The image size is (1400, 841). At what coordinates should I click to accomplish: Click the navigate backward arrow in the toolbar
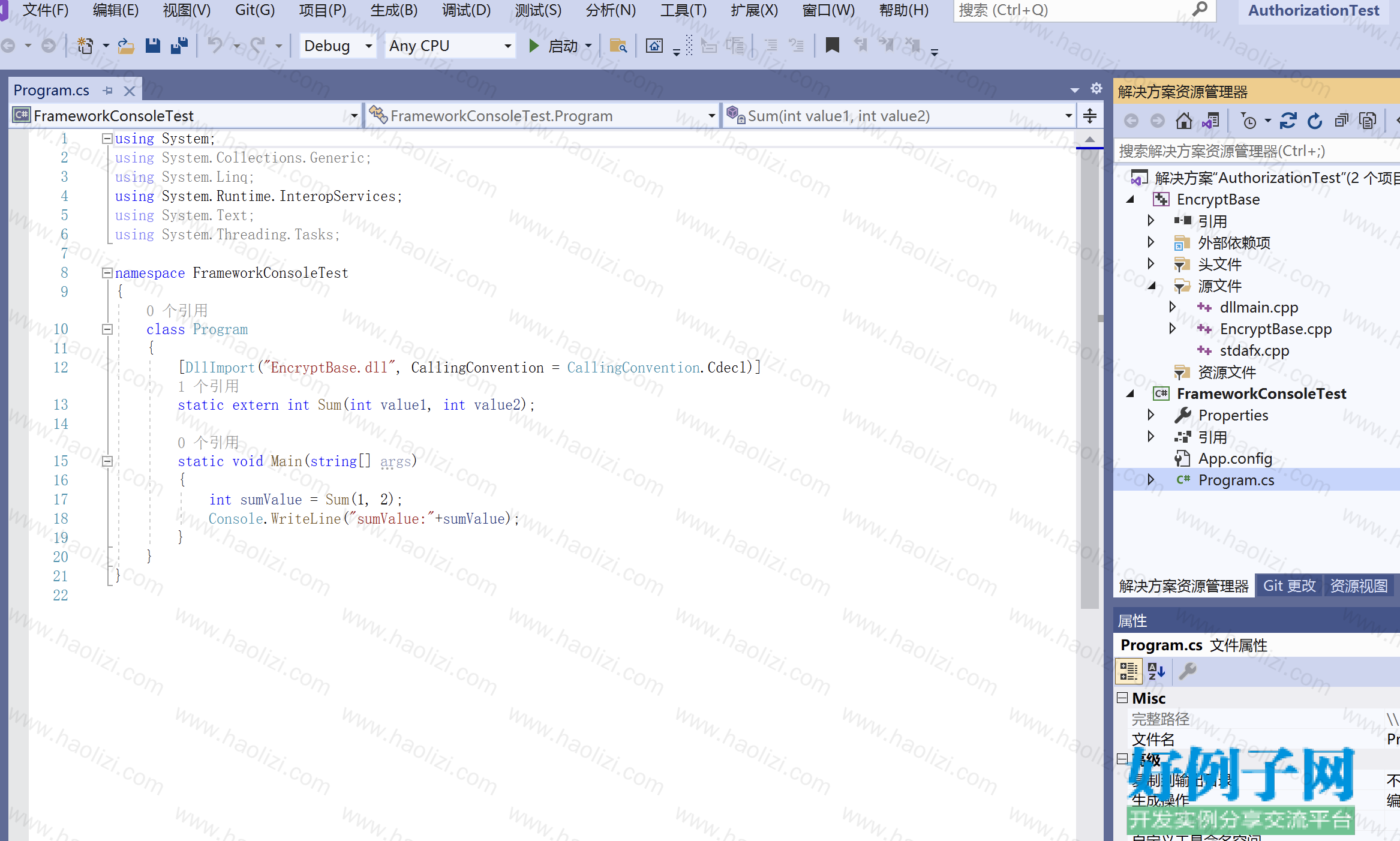(x=8, y=46)
